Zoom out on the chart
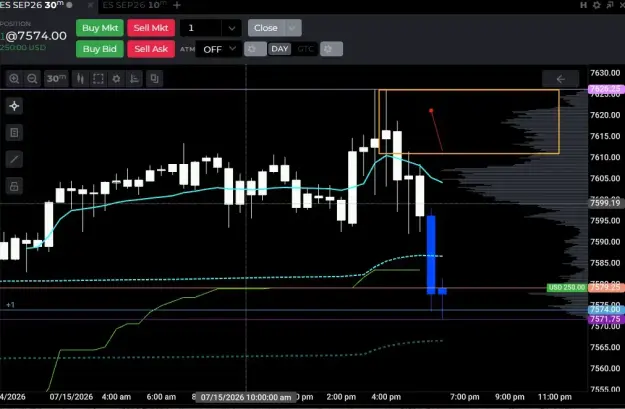This screenshot has height=409, width=625. (x=32, y=79)
